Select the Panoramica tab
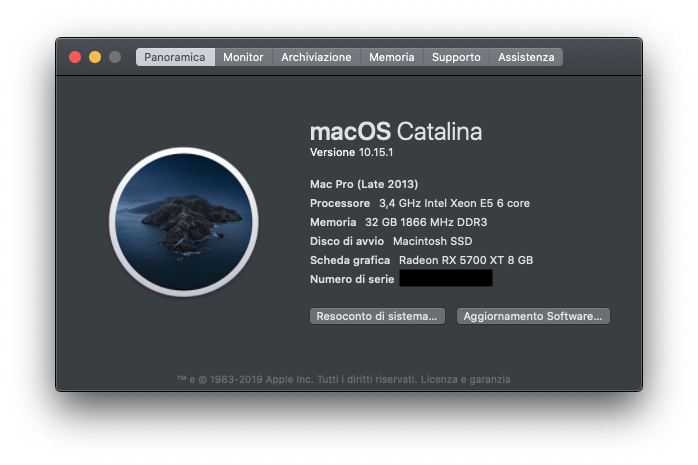Screen dimensions: 698x465 pyautogui.click(x=175, y=57)
